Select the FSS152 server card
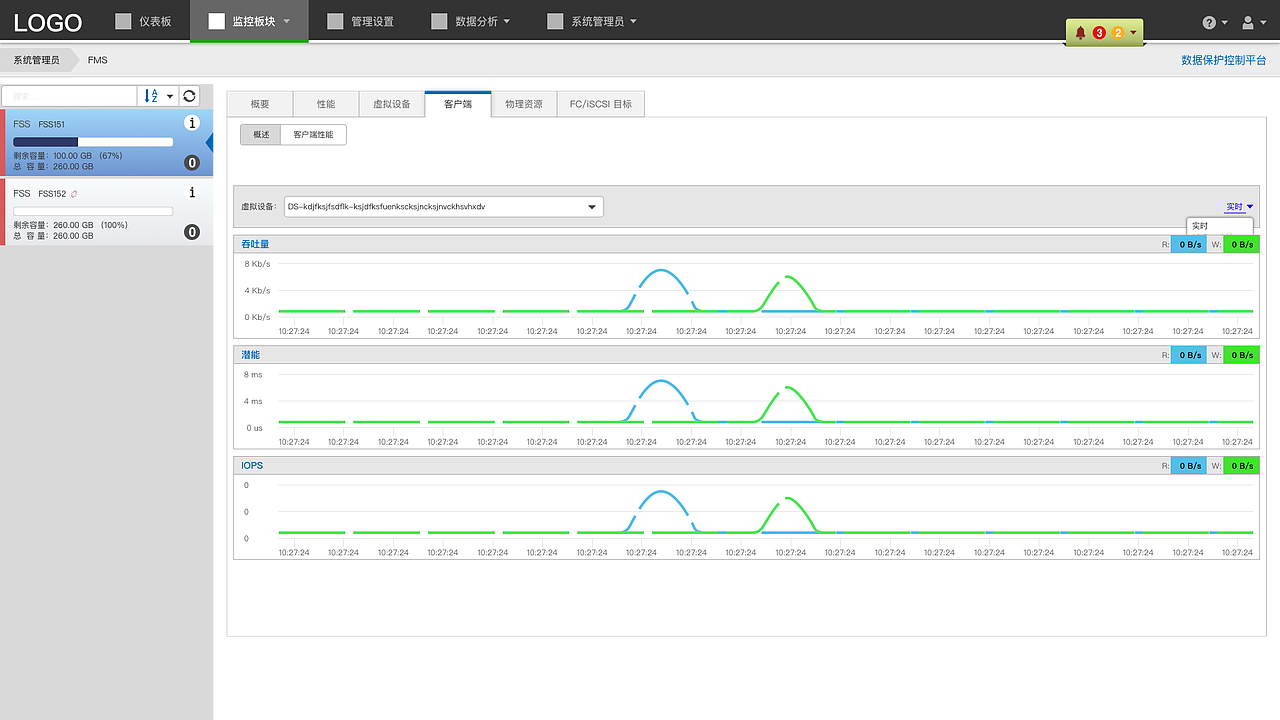 pos(107,212)
